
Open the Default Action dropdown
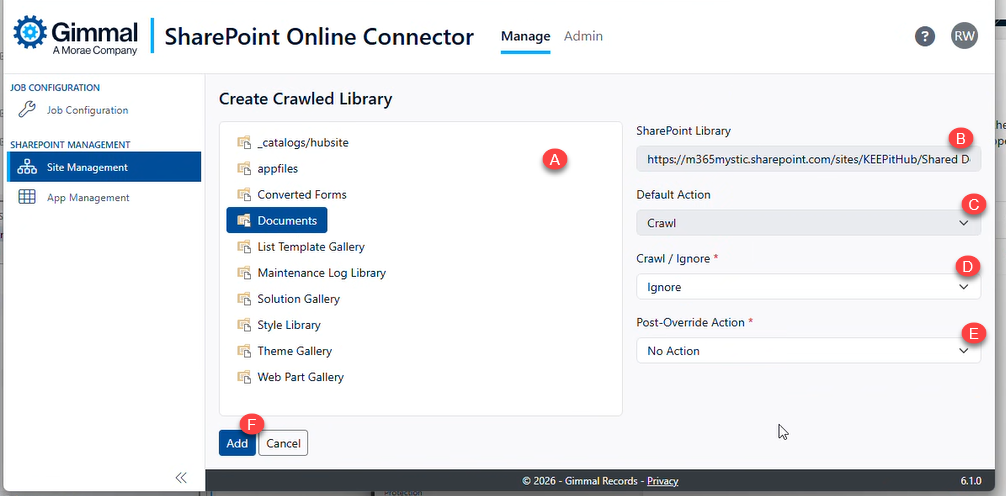click(808, 223)
